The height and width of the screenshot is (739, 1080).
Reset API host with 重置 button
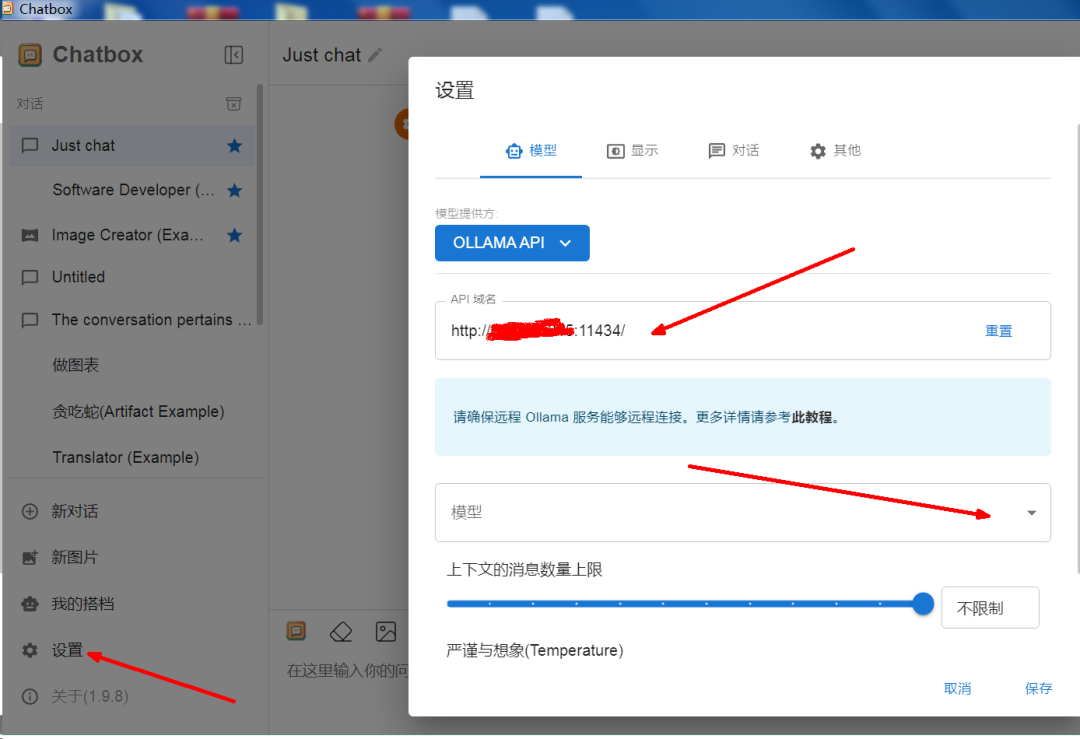(x=998, y=331)
